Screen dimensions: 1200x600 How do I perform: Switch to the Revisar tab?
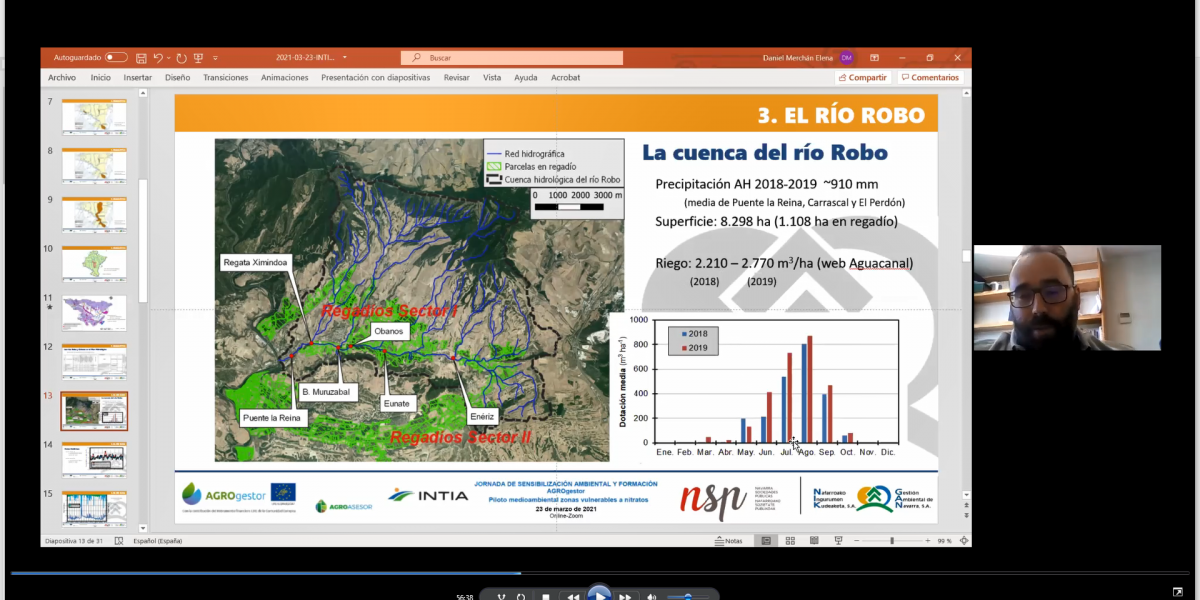pos(457,77)
